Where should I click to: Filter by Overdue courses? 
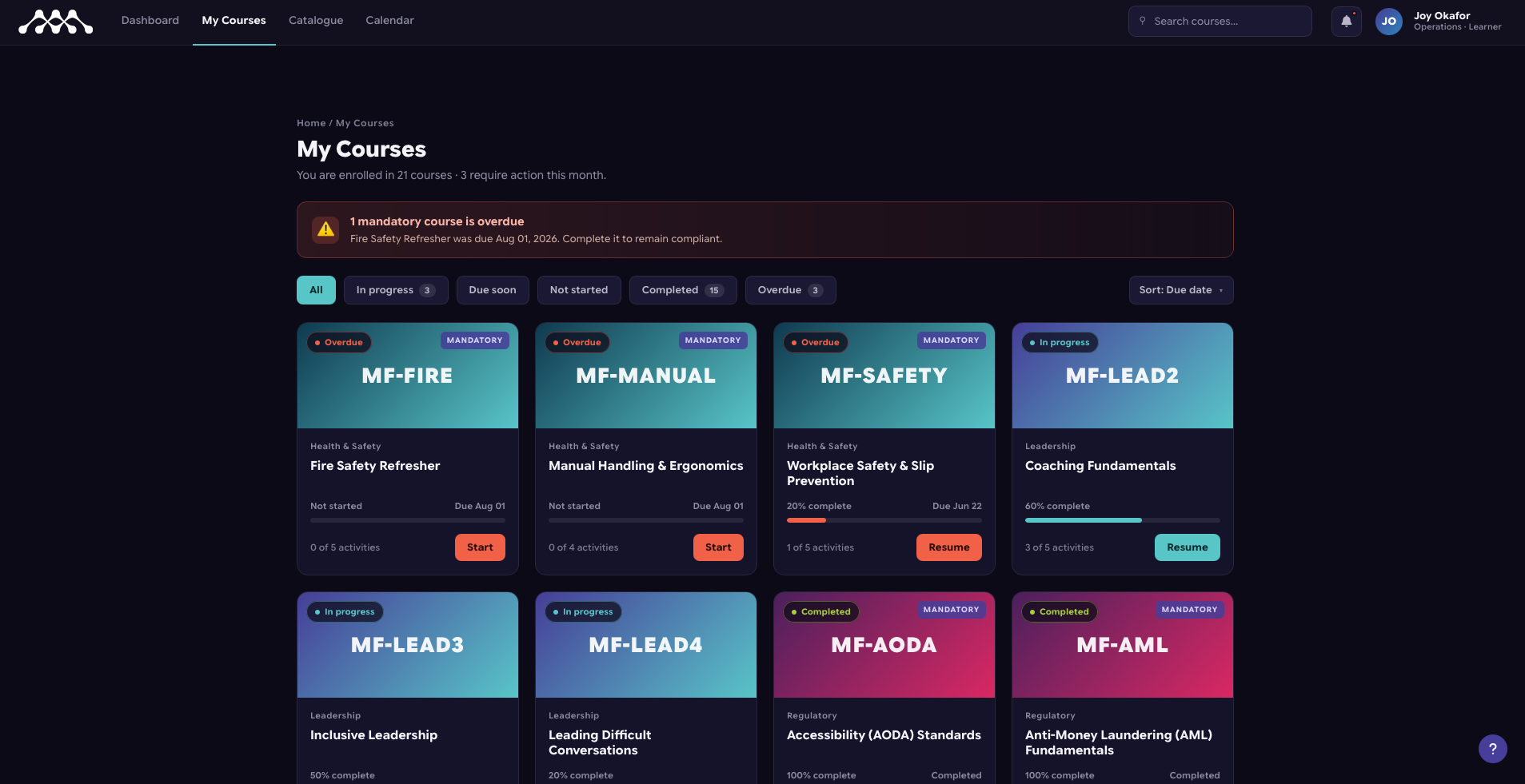click(x=790, y=290)
